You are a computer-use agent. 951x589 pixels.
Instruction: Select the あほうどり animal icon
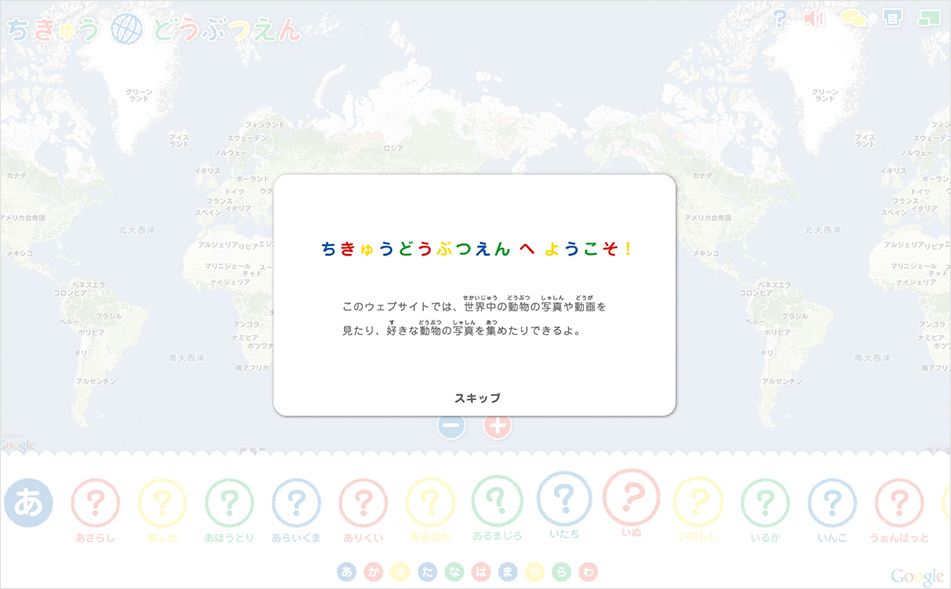click(x=229, y=503)
